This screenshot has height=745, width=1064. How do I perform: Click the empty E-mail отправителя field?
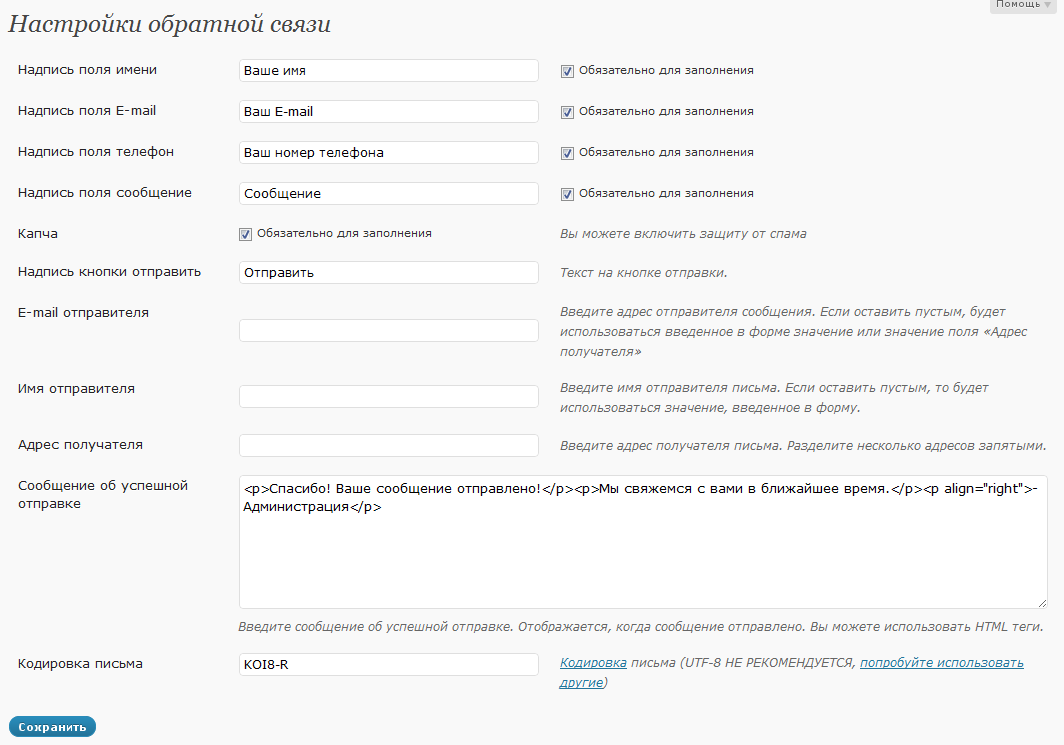coord(389,330)
